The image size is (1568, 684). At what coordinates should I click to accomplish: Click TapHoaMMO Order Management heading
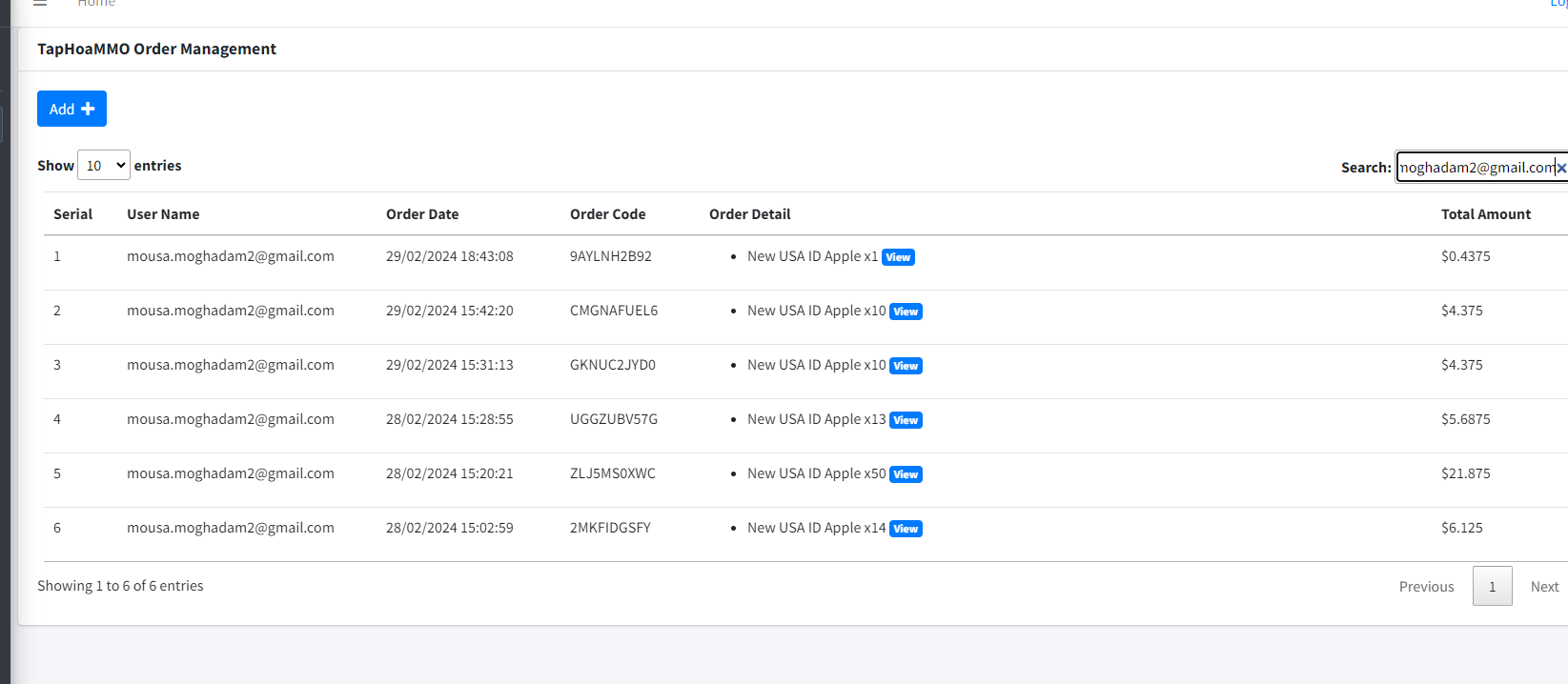point(156,49)
